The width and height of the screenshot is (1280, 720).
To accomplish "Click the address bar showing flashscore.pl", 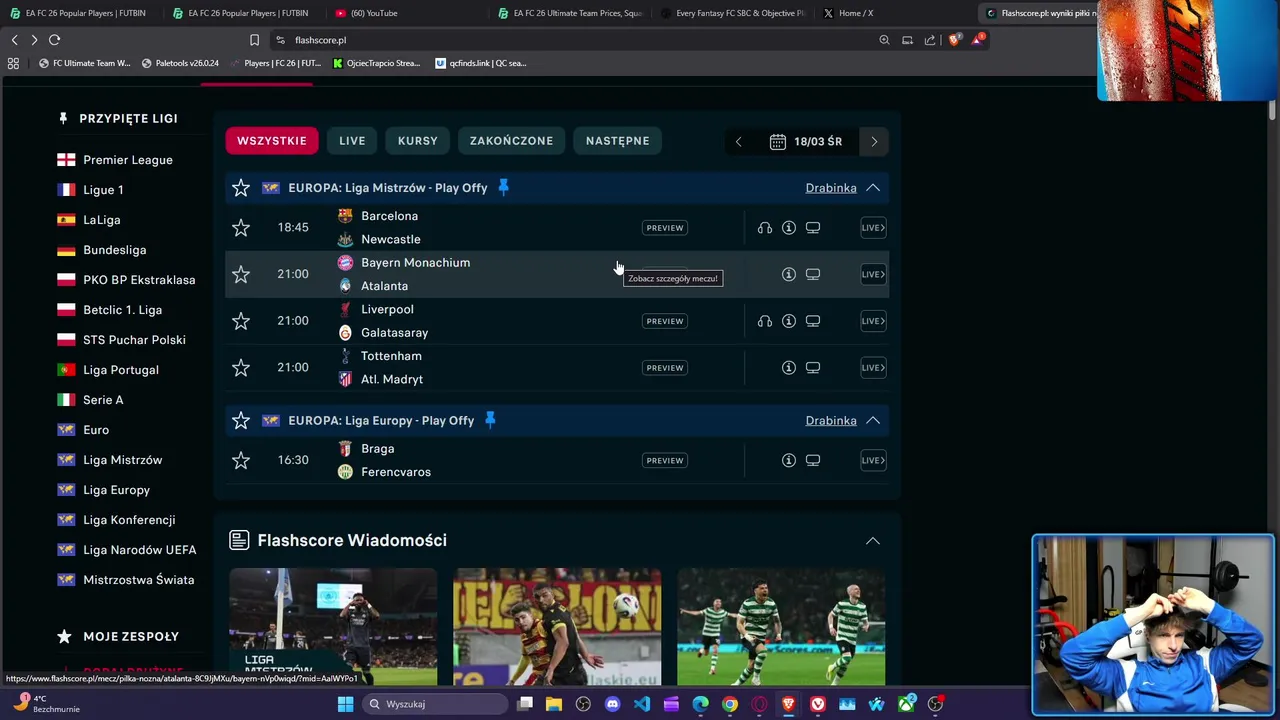I will (570, 40).
